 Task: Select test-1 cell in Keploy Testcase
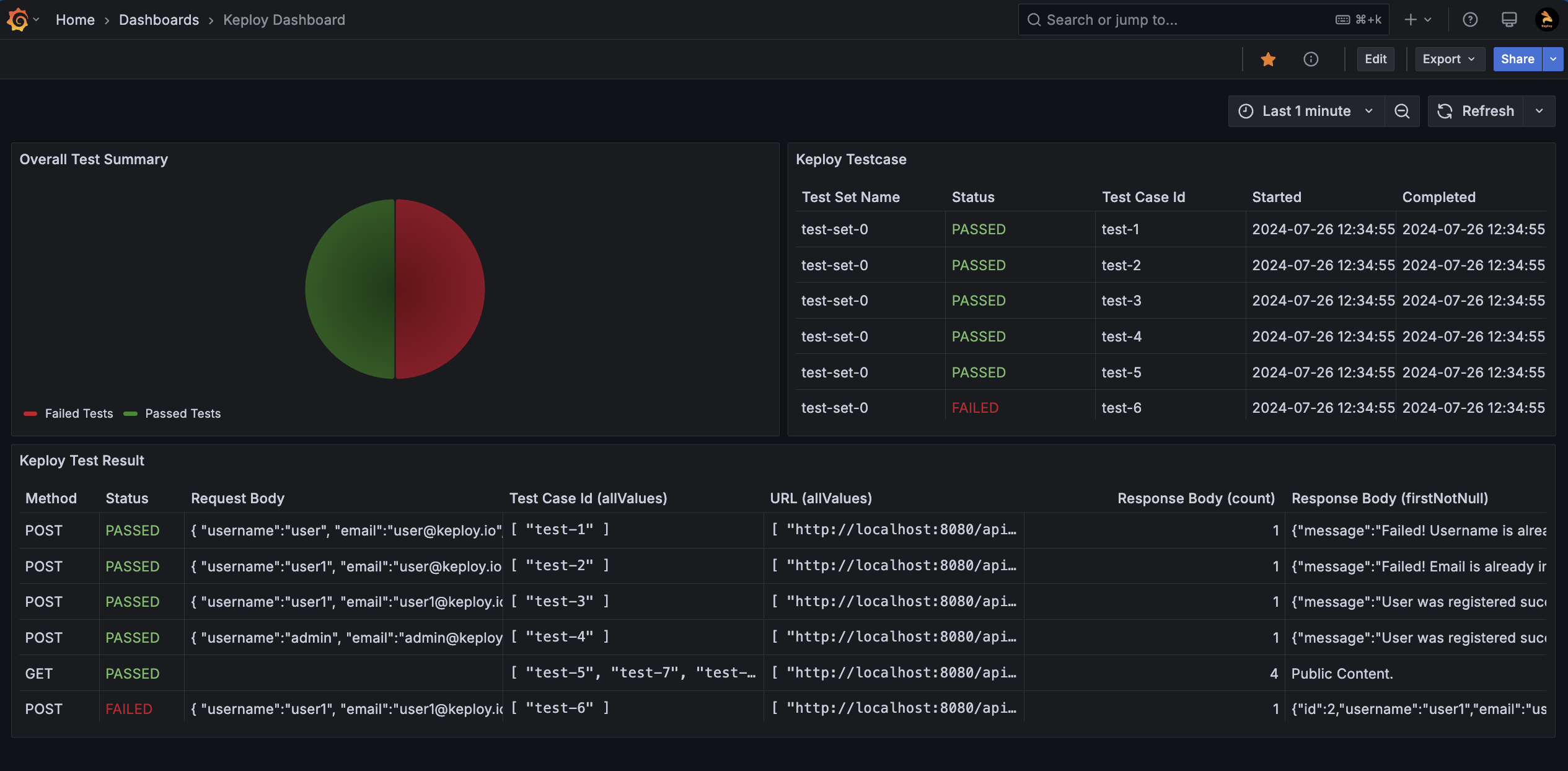click(x=1170, y=229)
